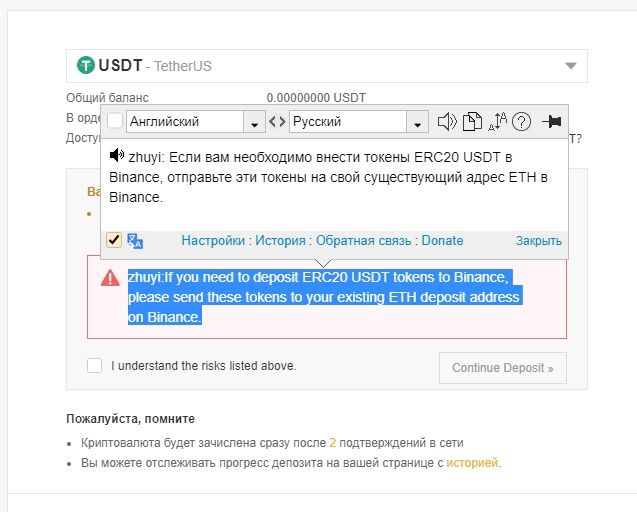Image resolution: width=637 pixels, height=512 pixels.
Task: Click the highlighted zhuyi ERC20 warning text
Action: click(x=323, y=297)
